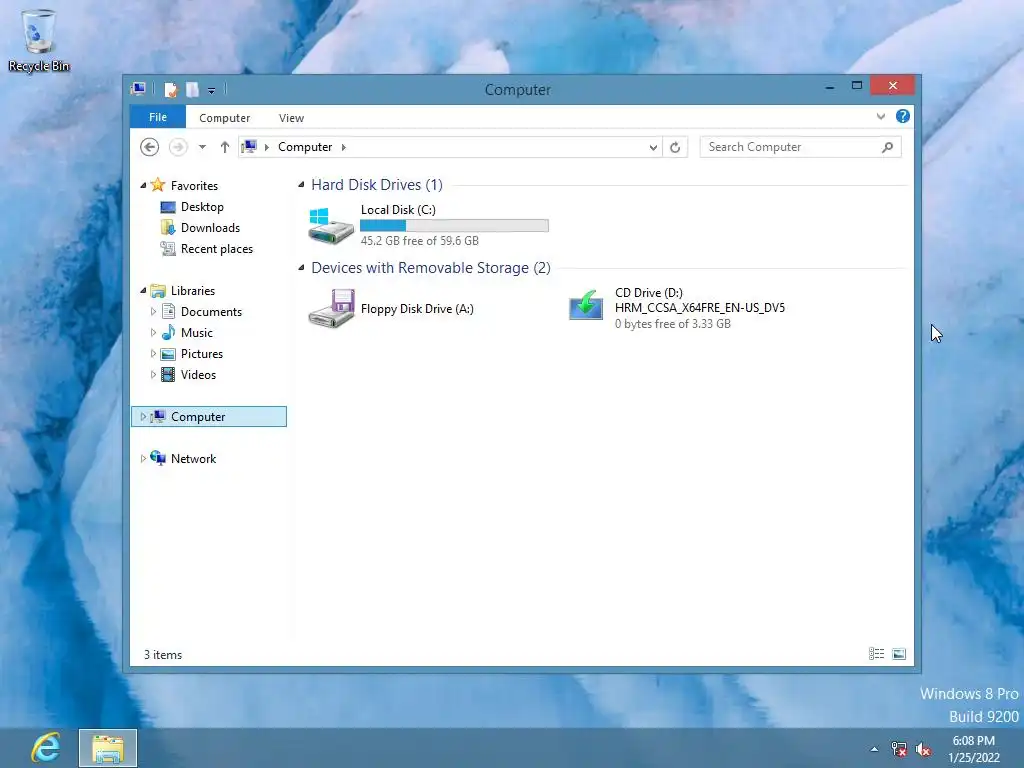Expand arrow after Computer breadcrumb
The image size is (1024, 768).
click(344, 147)
